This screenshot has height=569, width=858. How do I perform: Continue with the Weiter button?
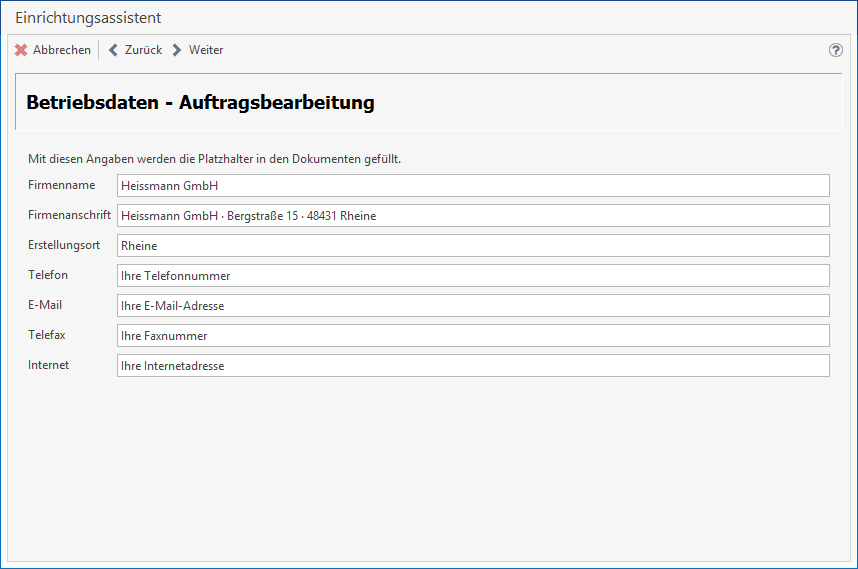pyautogui.click(x=206, y=50)
